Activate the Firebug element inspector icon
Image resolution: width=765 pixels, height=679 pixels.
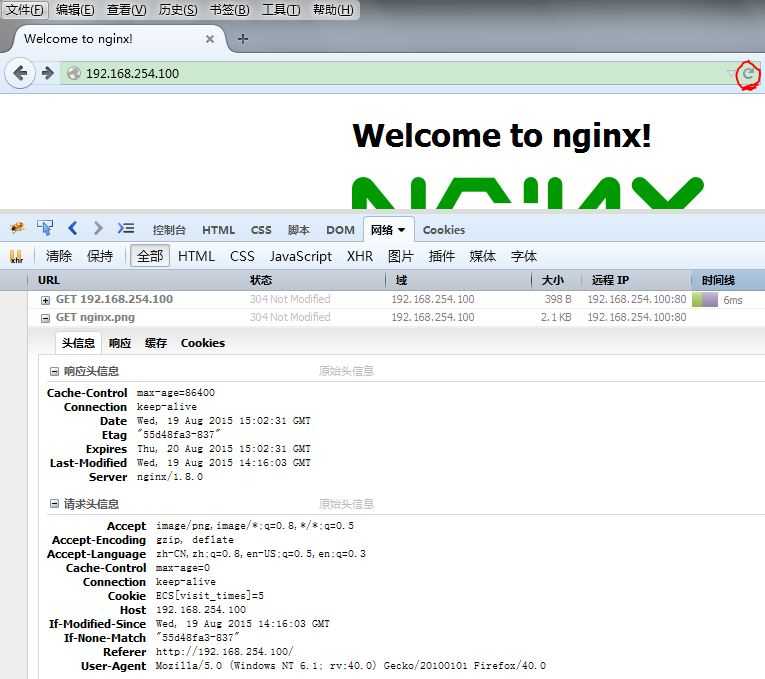point(45,228)
